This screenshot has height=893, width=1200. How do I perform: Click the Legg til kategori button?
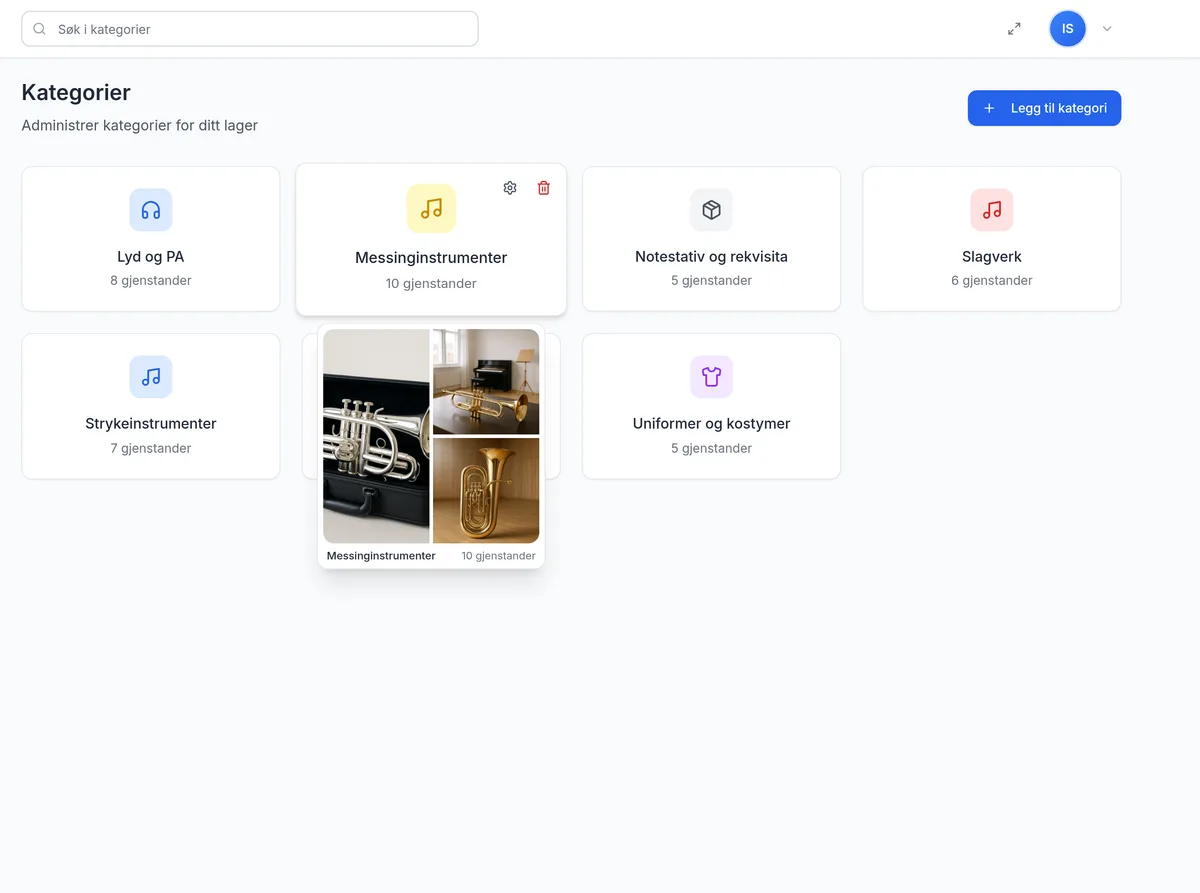click(1044, 108)
